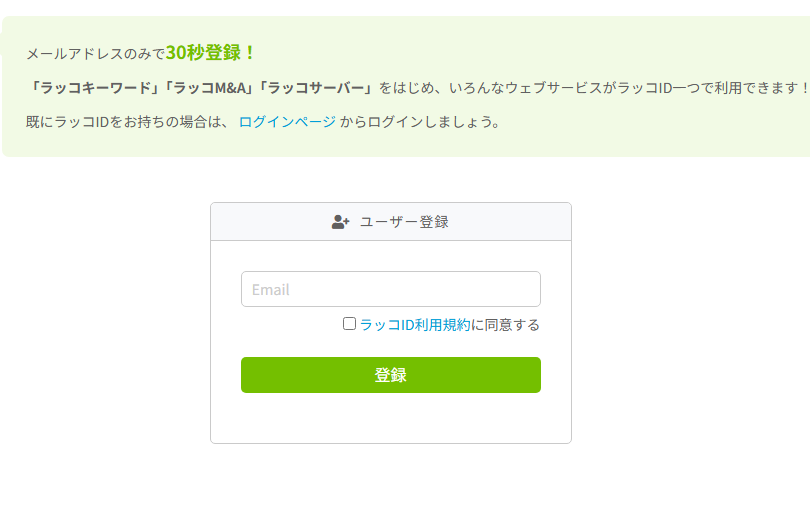This screenshot has height=508, width=810.
Task: Click the grey card header bar right of ユーザー登録
Action: pyautogui.click(x=510, y=222)
